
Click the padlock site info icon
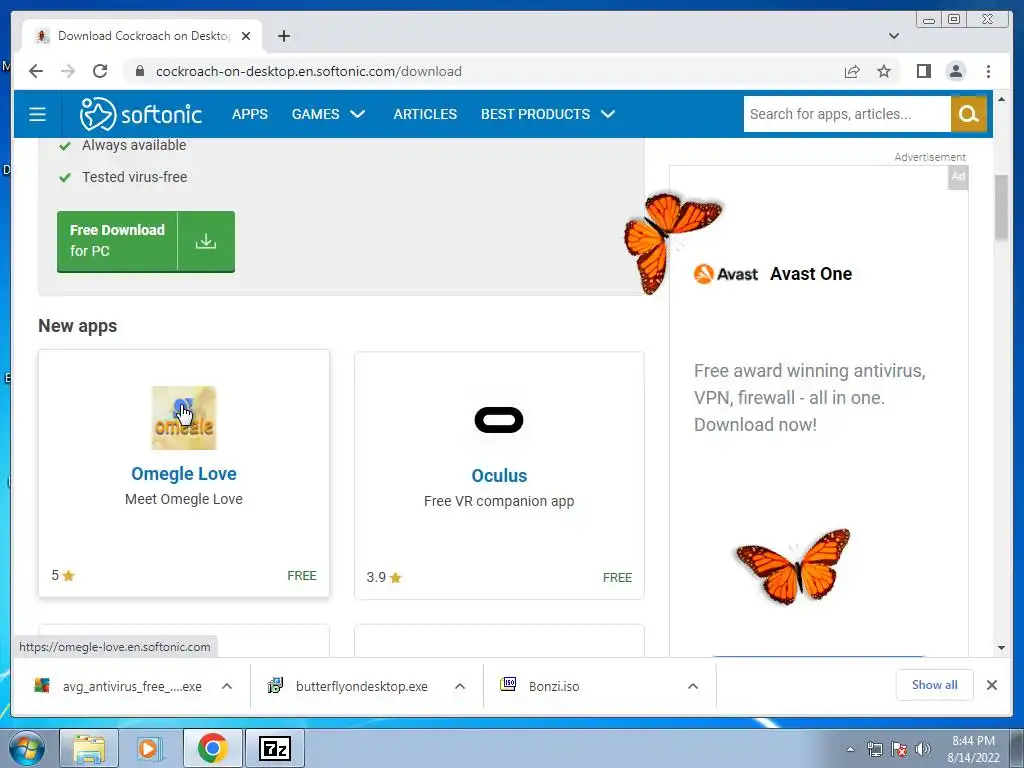click(139, 71)
